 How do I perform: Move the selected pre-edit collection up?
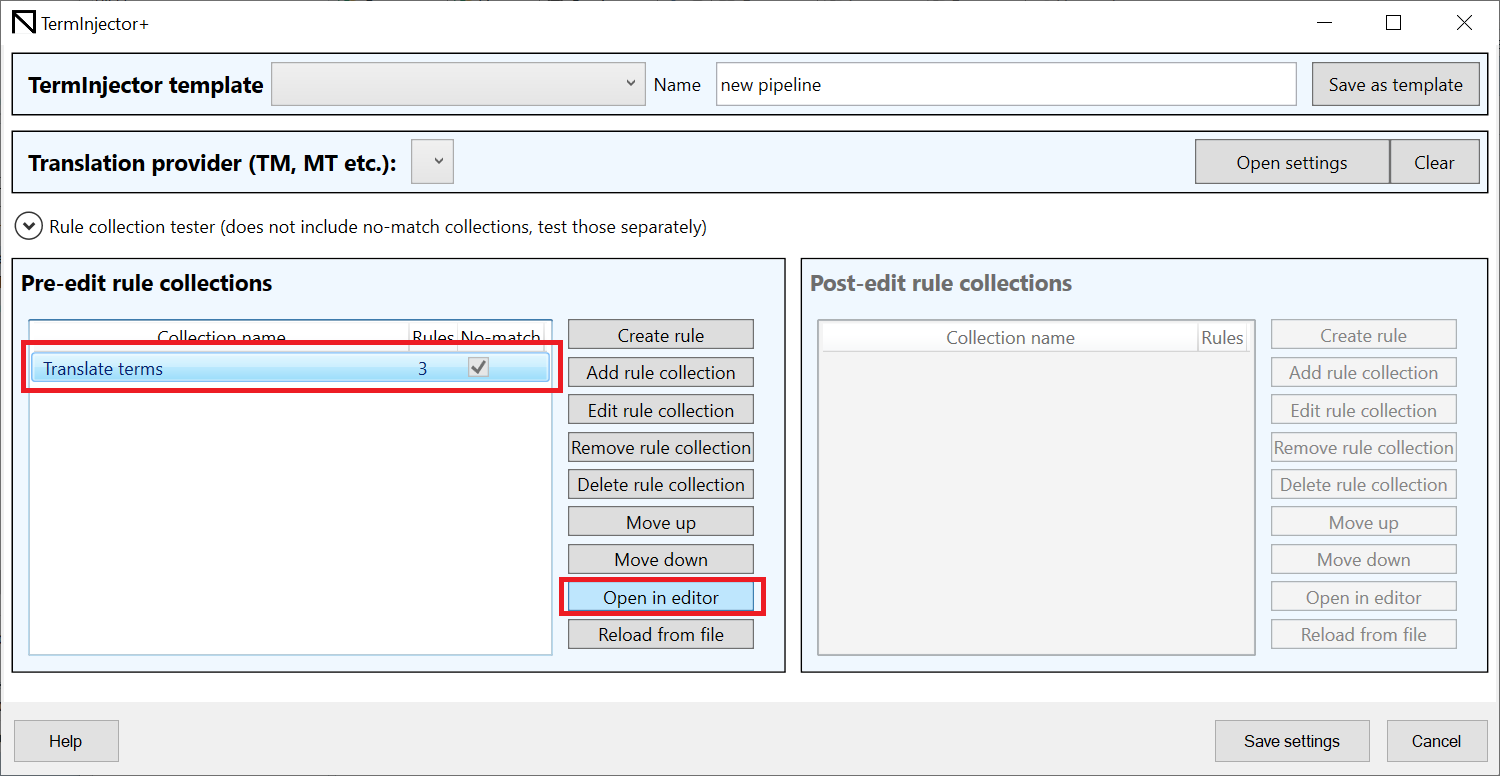[660, 523]
